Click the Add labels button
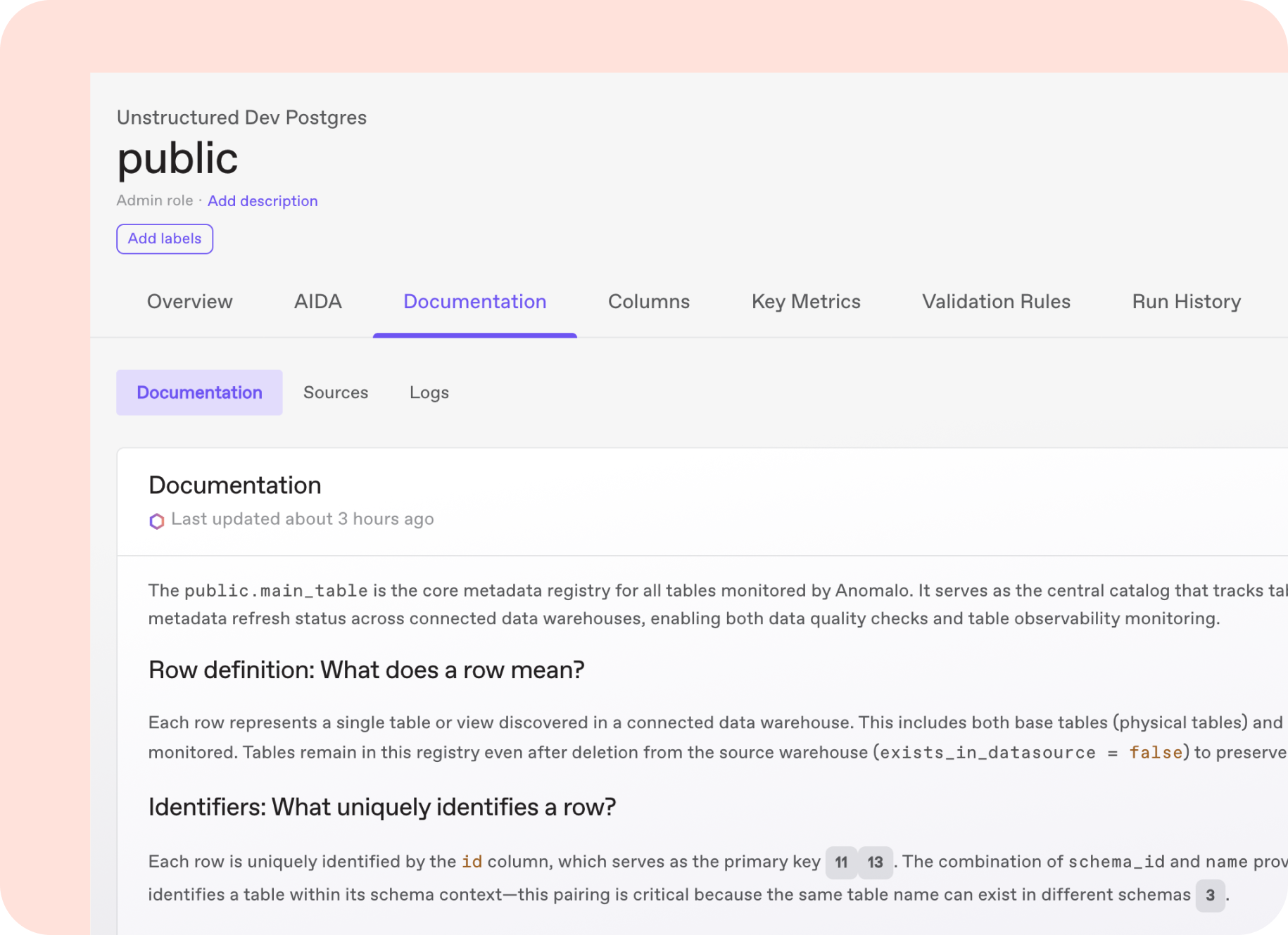 tap(165, 239)
